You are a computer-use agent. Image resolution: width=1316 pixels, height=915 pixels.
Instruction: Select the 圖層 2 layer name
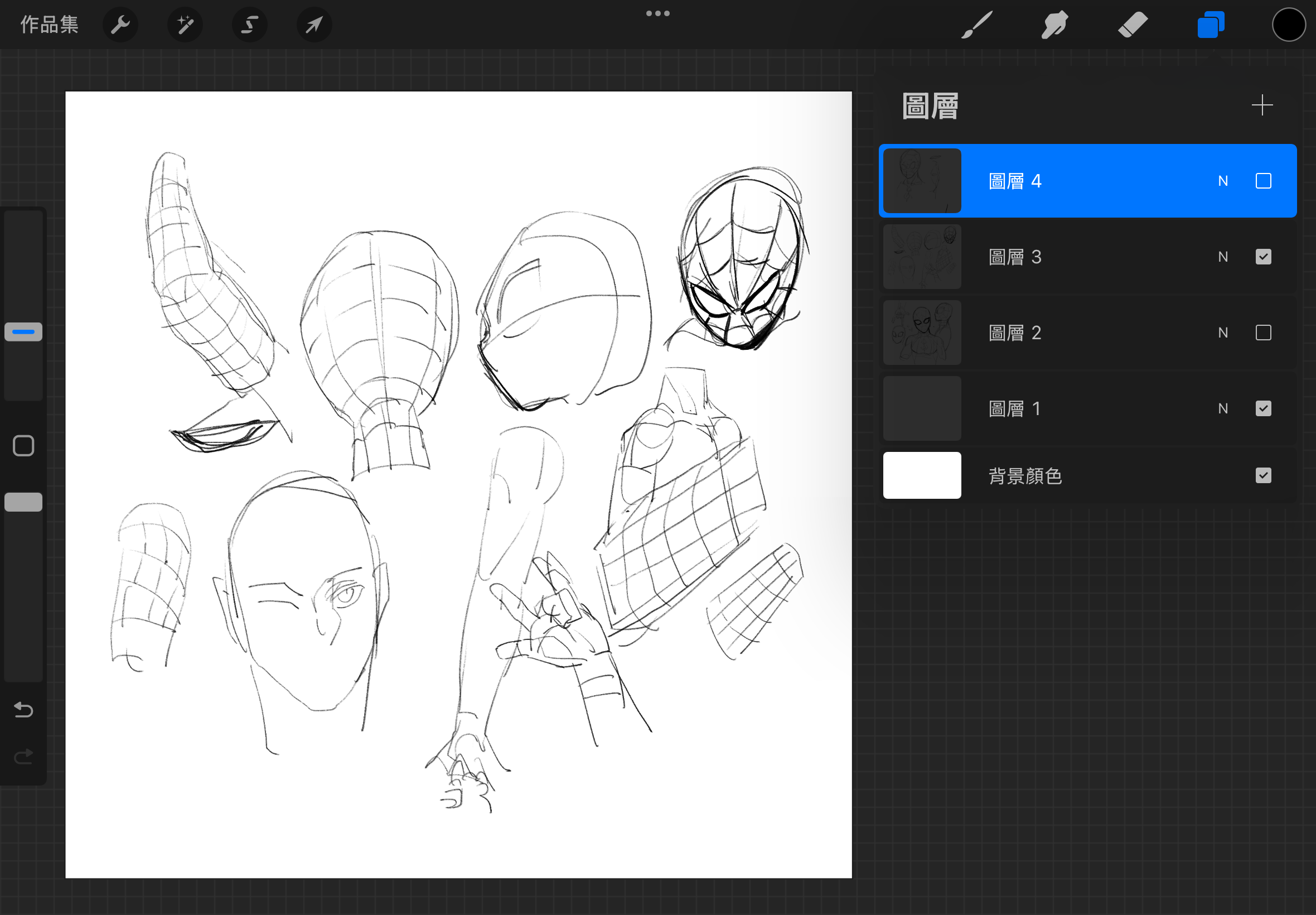1015,333
